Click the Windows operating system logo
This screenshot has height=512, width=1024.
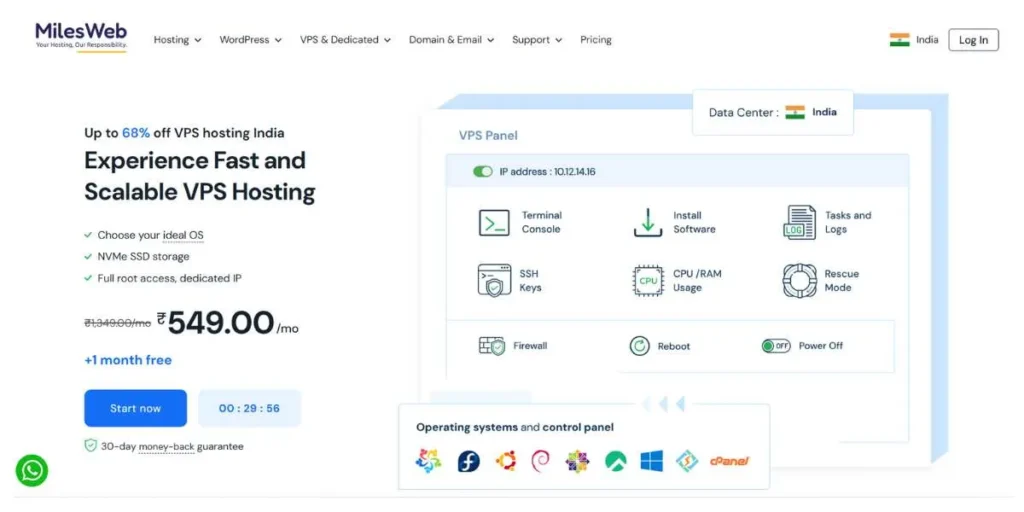point(651,461)
